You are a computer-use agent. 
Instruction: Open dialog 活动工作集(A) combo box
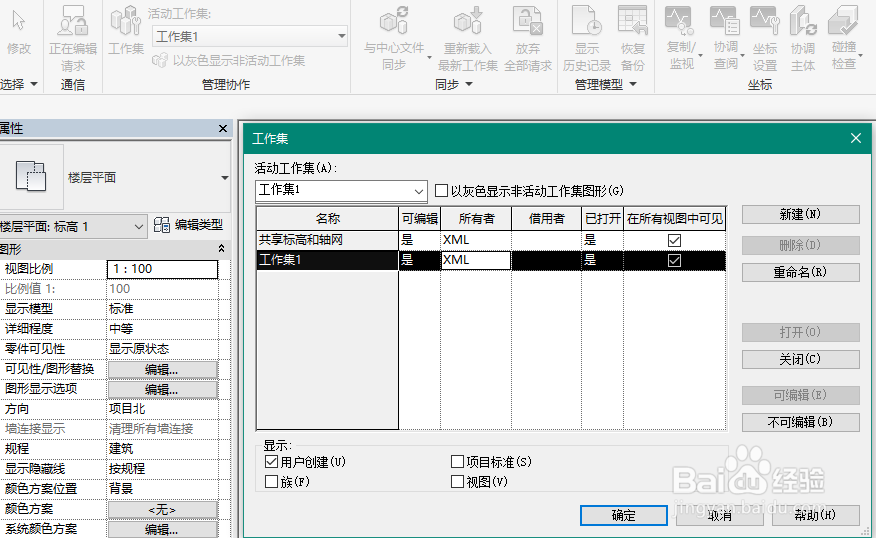click(341, 191)
